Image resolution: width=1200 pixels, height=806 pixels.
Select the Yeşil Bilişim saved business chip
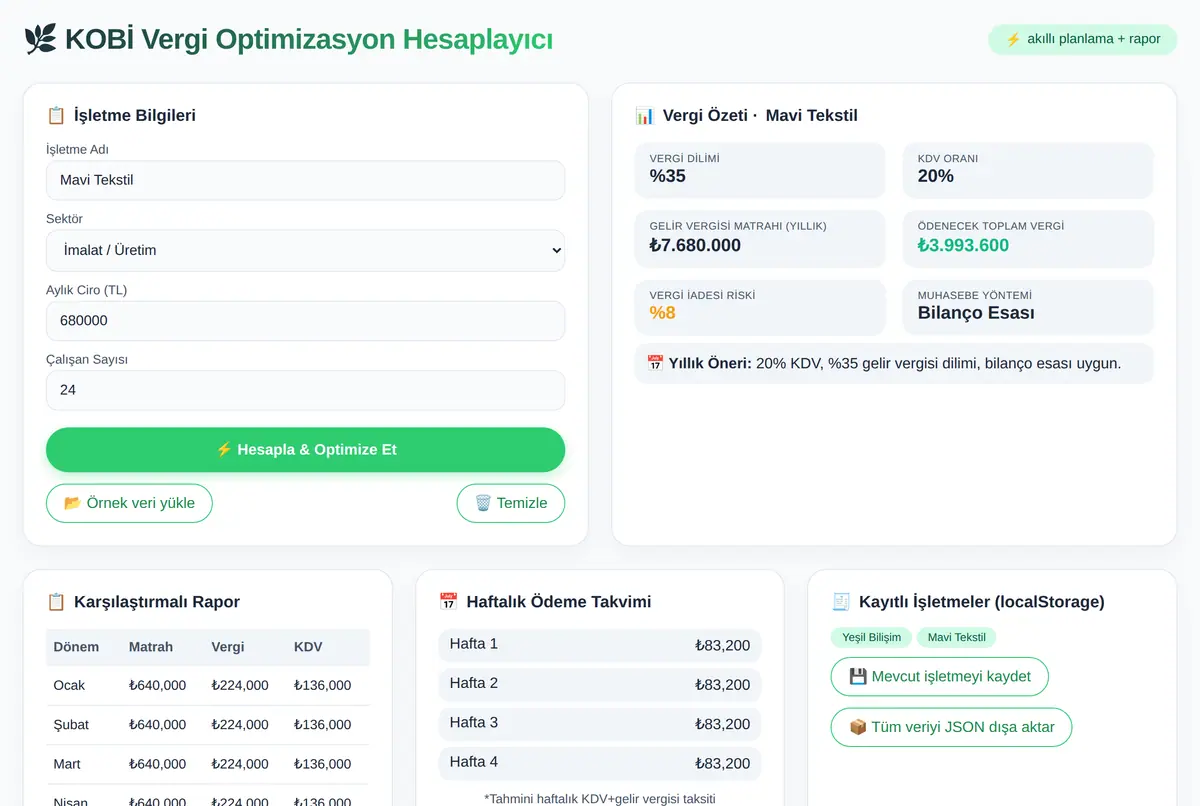click(x=871, y=637)
